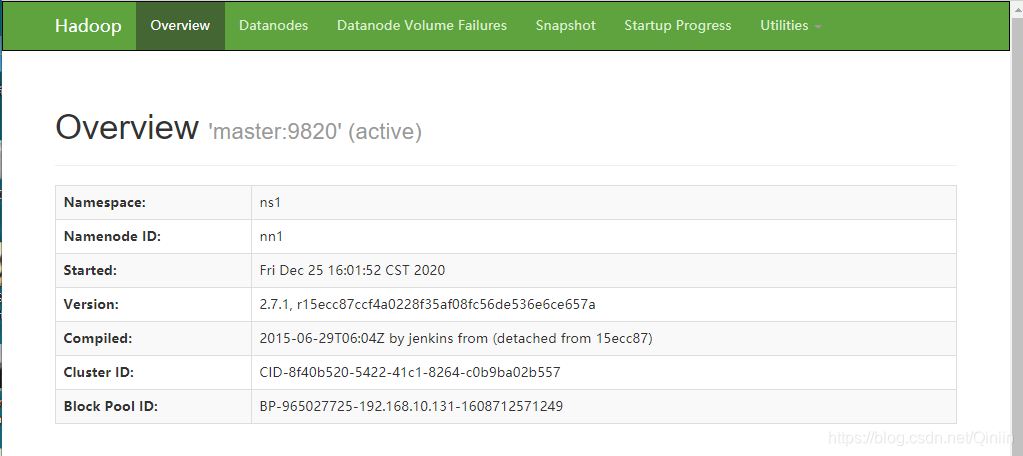Go to the Snapshot tab
This screenshot has width=1023, height=456.
pos(566,25)
